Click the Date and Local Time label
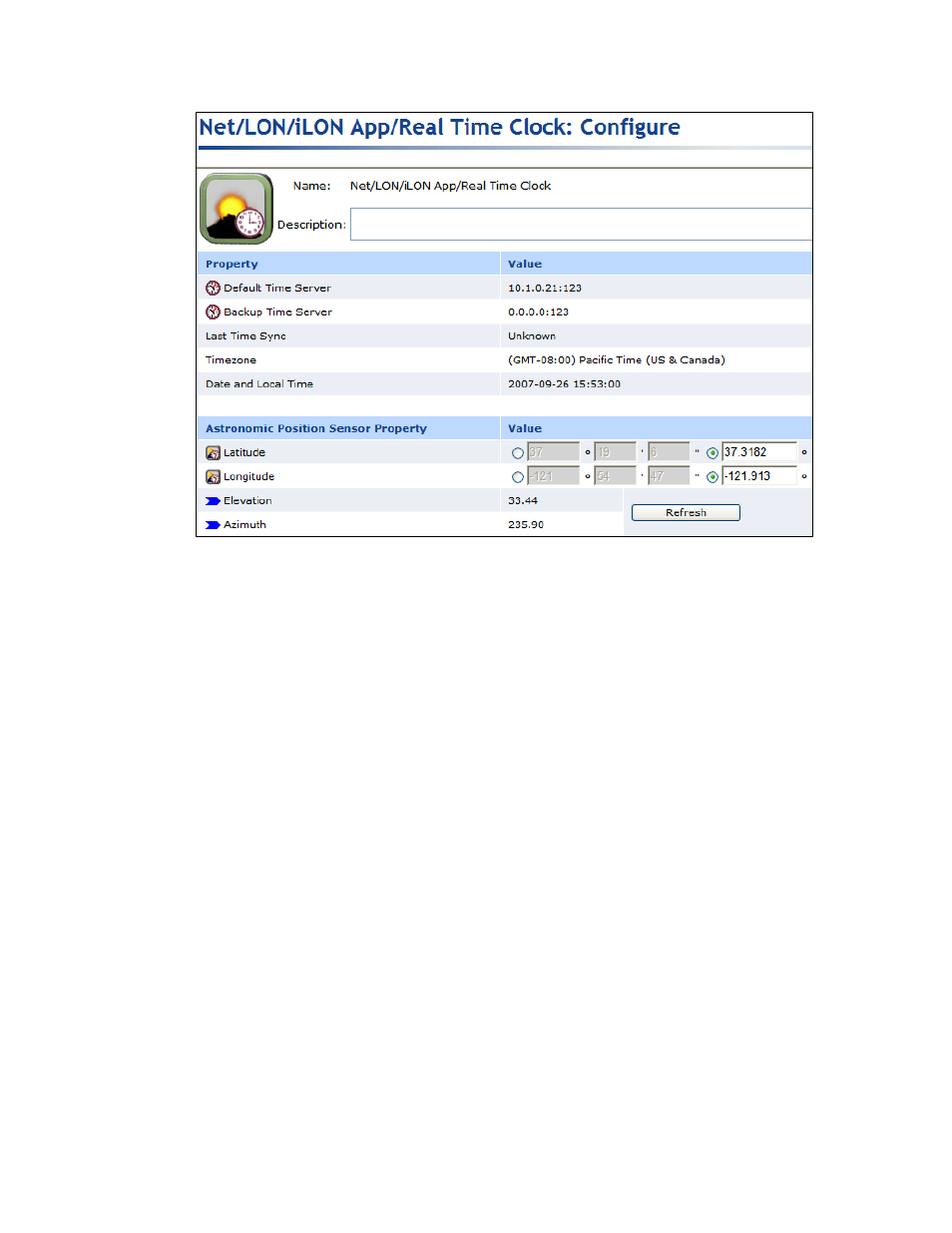The width and height of the screenshot is (952, 1233). click(x=259, y=384)
